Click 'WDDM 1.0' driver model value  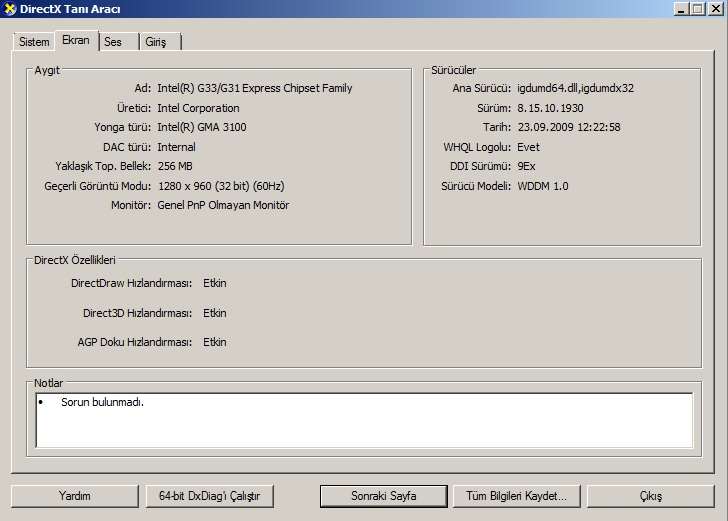click(x=543, y=186)
